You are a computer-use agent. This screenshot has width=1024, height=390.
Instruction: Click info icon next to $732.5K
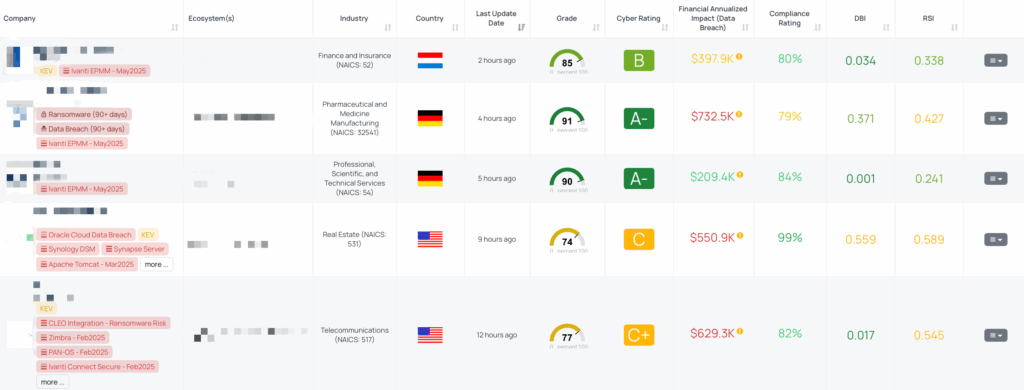pyautogui.click(x=739, y=114)
